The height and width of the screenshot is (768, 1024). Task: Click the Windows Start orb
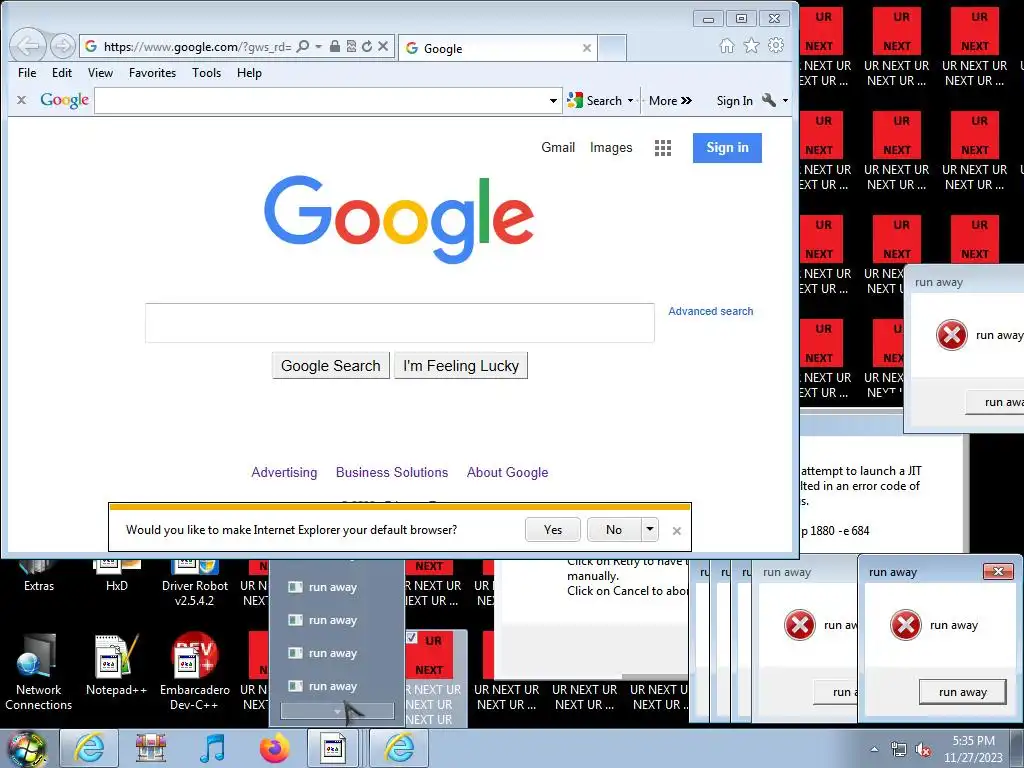point(26,748)
